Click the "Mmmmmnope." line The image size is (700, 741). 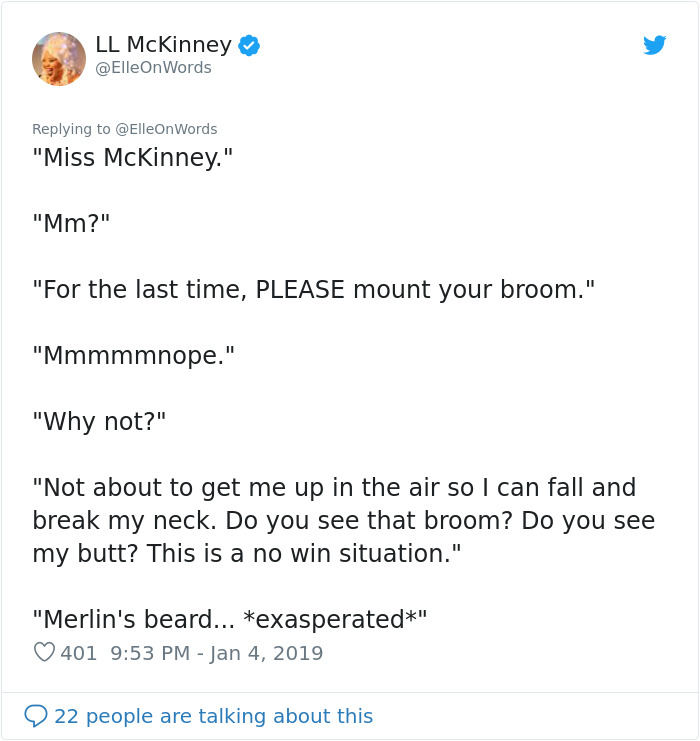pos(134,355)
